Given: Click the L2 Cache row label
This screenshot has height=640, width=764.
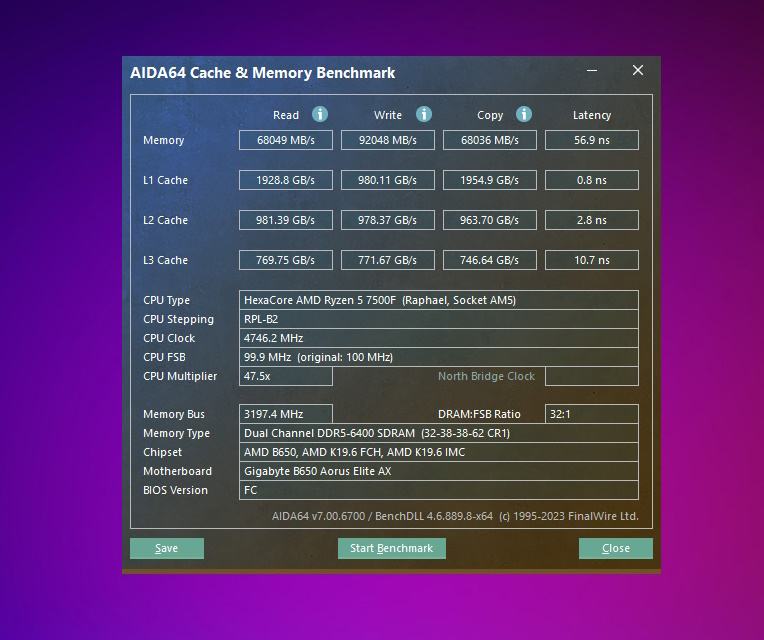Looking at the screenshot, I should click(165, 220).
